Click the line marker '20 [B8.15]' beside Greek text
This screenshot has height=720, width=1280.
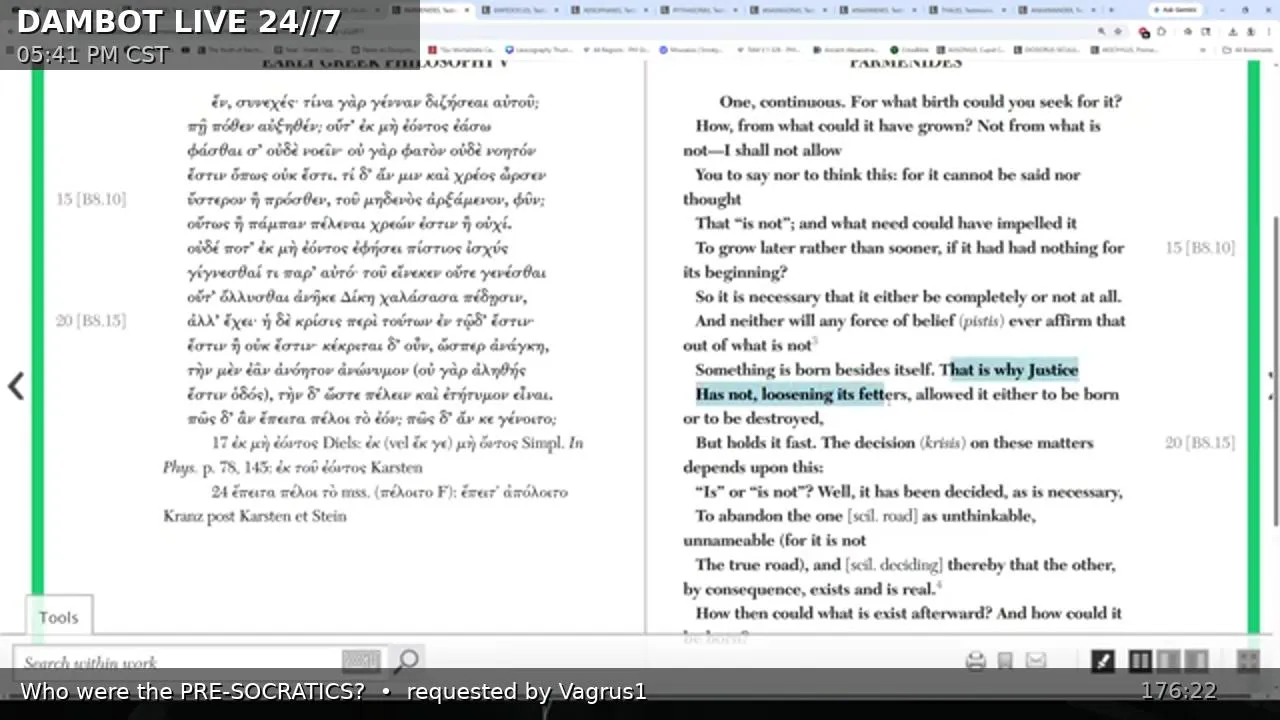click(x=91, y=320)
